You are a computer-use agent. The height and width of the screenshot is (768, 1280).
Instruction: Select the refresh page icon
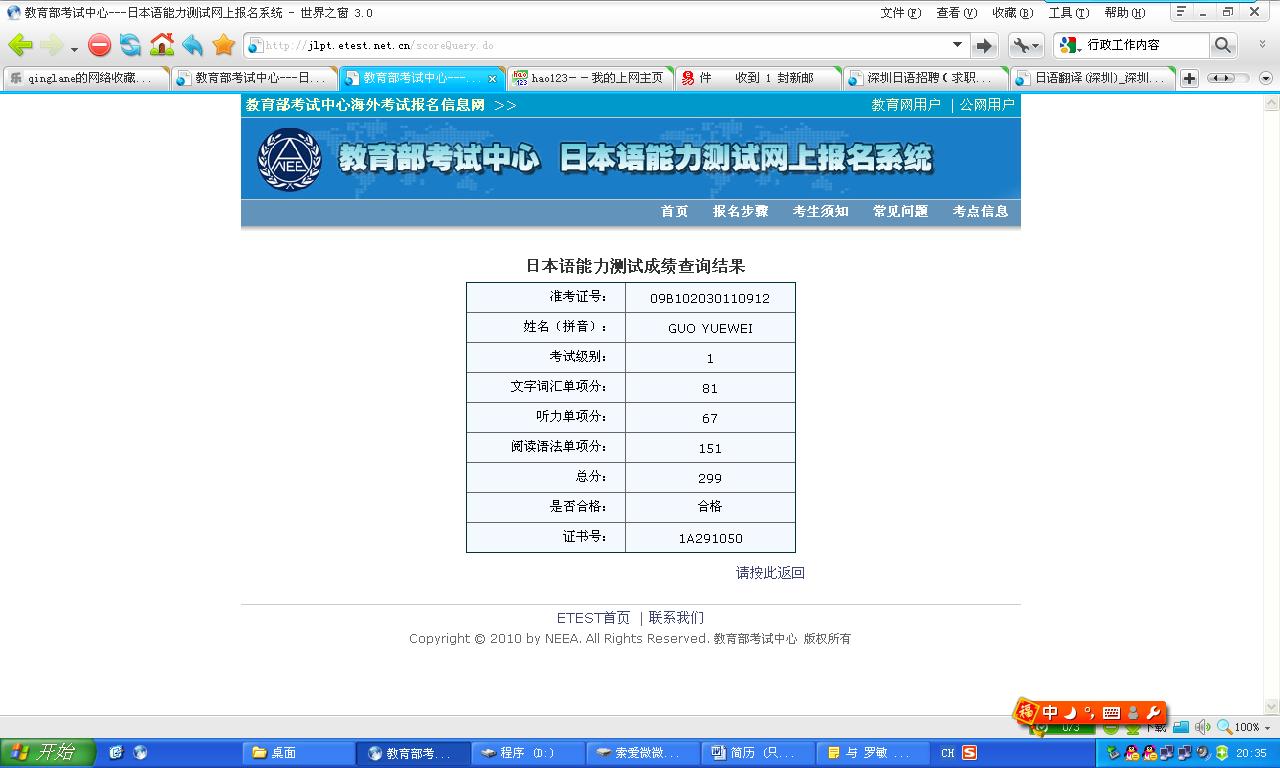point(130,45)
